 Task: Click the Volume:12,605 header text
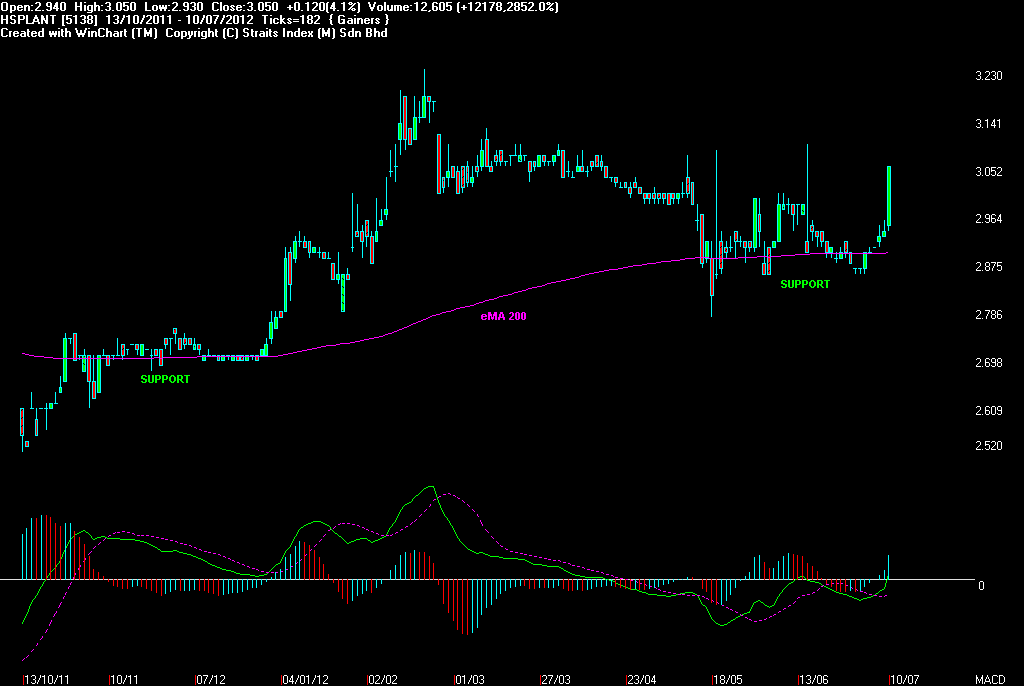(x=410, y=7)
